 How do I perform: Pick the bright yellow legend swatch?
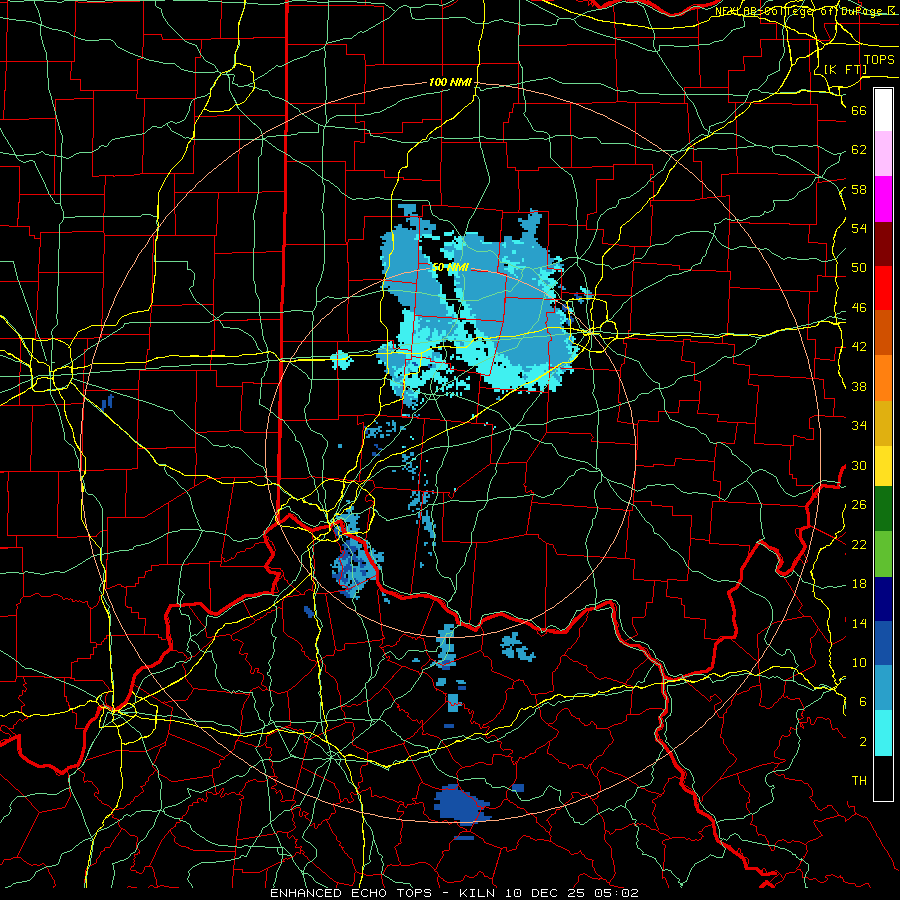883,465
